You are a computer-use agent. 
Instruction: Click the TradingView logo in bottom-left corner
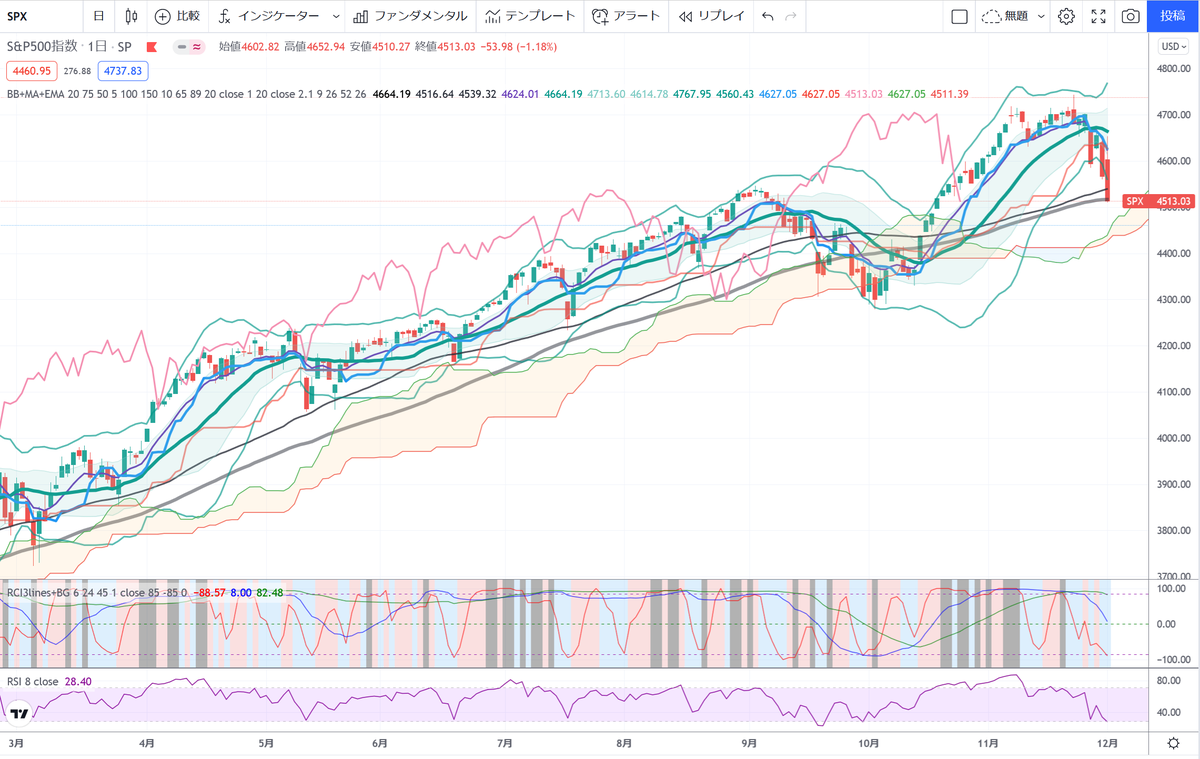18,714
